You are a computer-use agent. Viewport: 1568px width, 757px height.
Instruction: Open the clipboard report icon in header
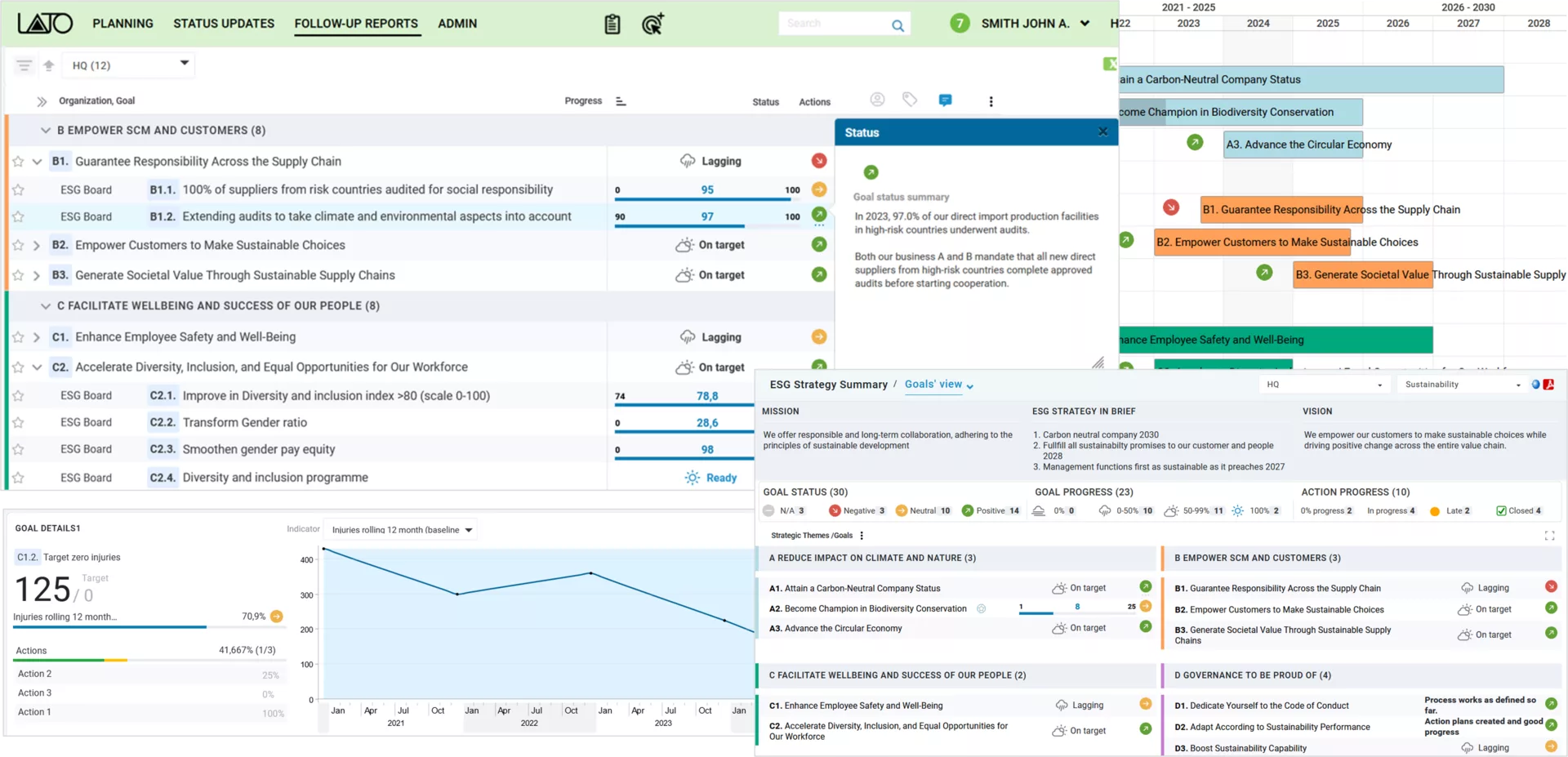612,24
